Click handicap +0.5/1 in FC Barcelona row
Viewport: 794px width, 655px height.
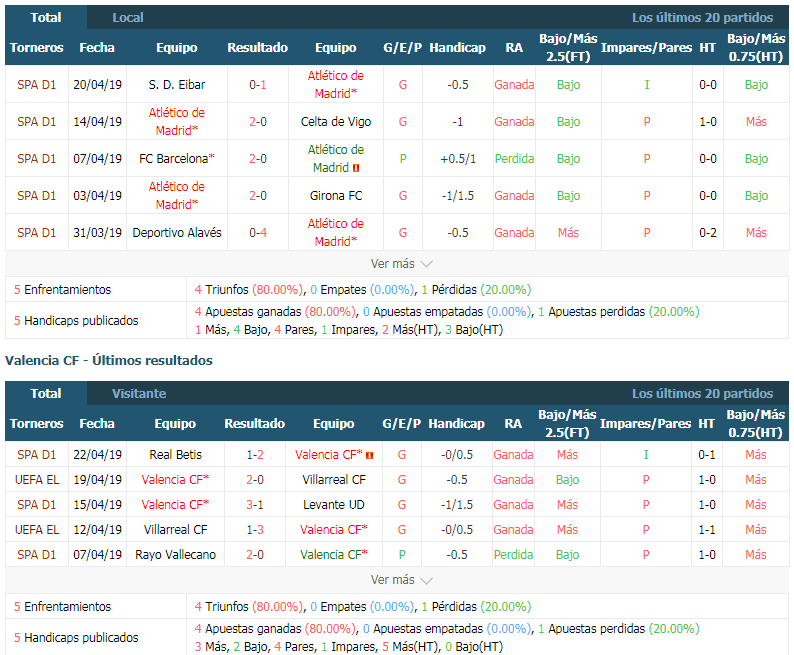click(458, 158)
